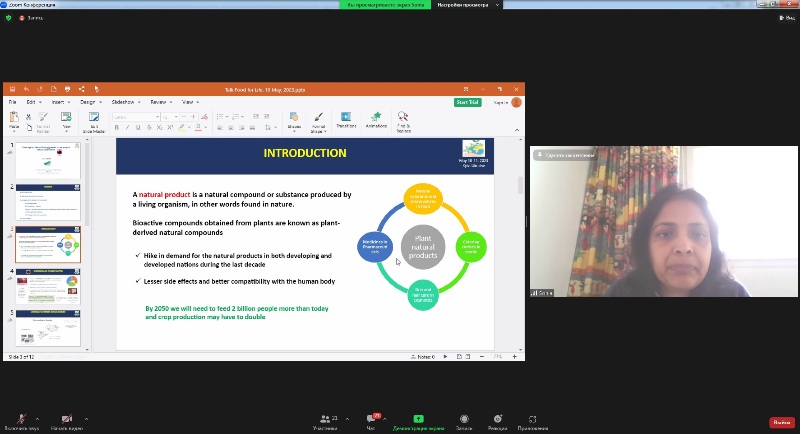Click the Zoom record button
Image resolution: width=800 pixels, height=434 pixels.
point(464,420)
